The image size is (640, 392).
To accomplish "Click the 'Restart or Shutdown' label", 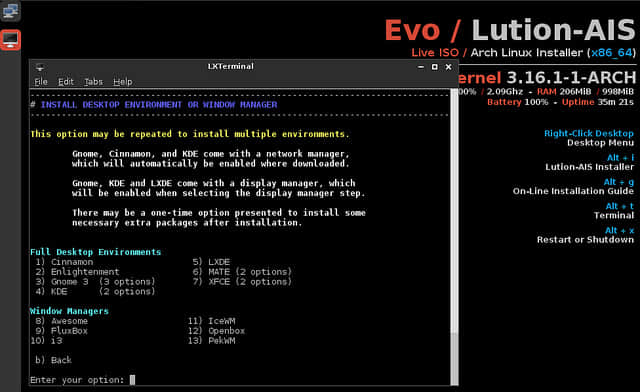I will point(585,240).
